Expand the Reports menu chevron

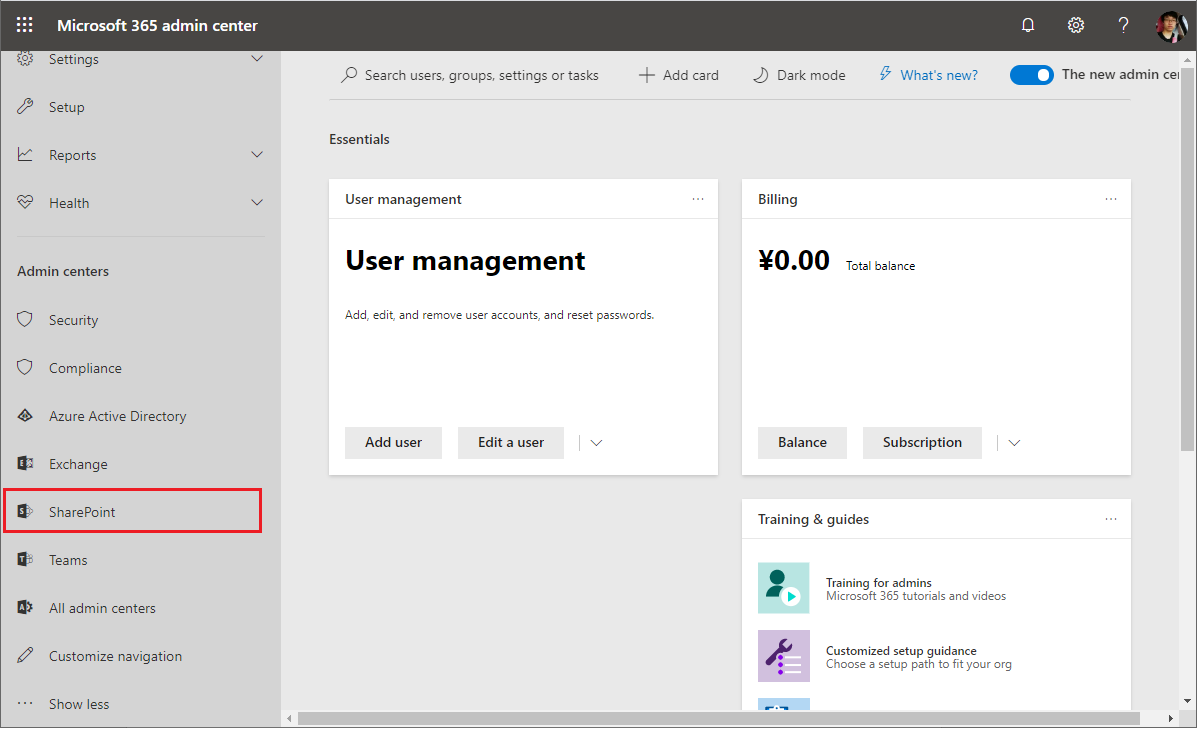click(x=257, y=155)
